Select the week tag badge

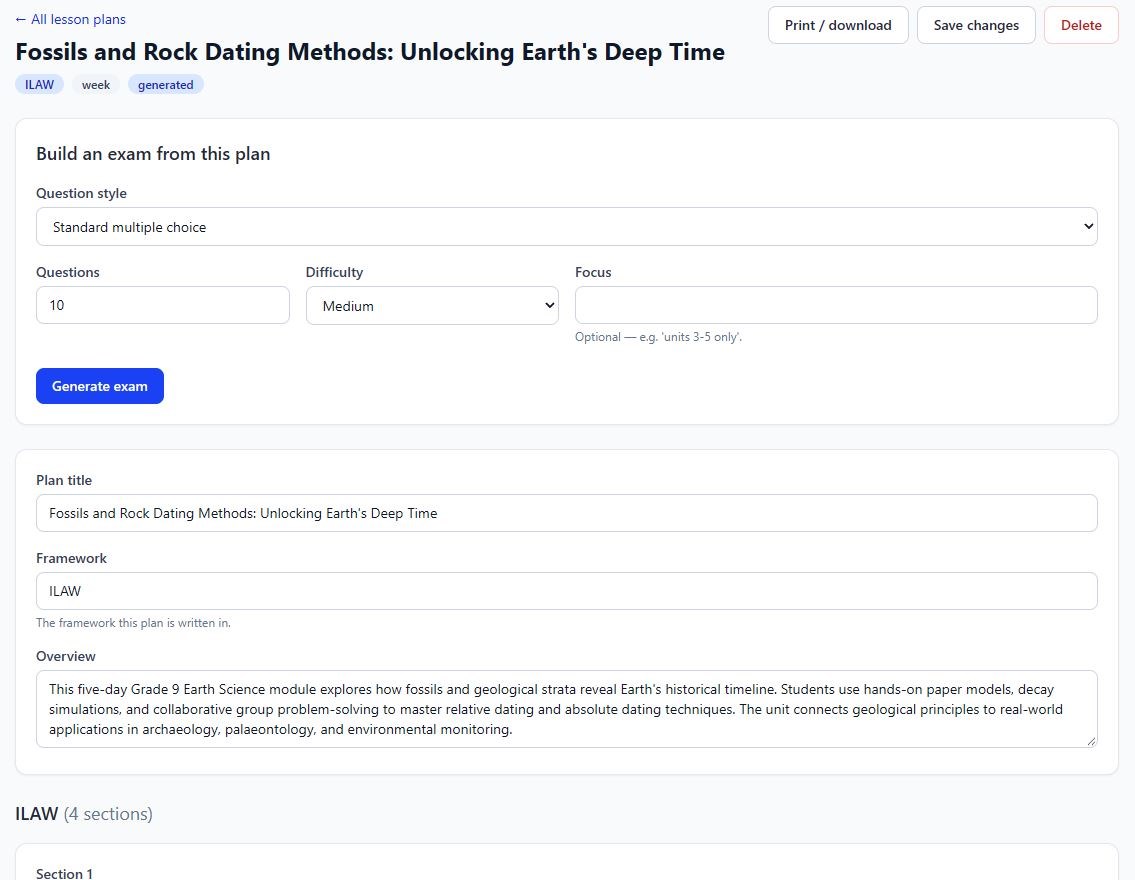pyautogui.click(x=96, y=85)
